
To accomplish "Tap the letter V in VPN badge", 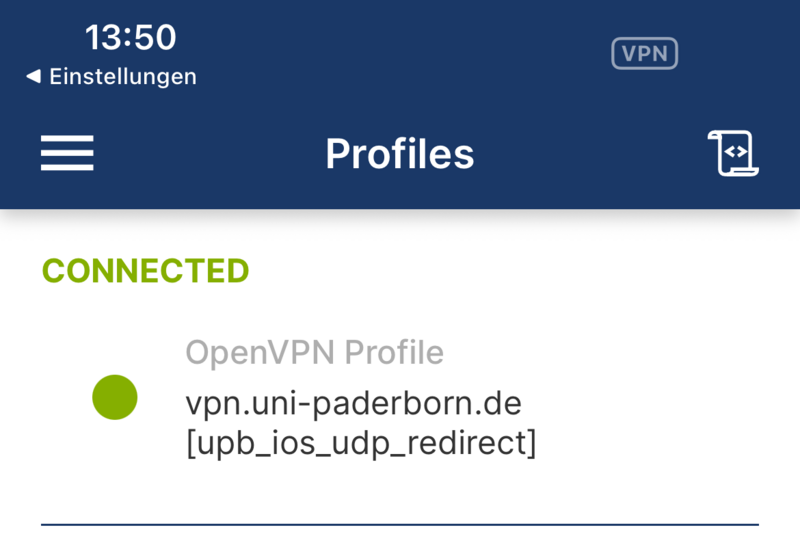I will (x=629, y=54).
